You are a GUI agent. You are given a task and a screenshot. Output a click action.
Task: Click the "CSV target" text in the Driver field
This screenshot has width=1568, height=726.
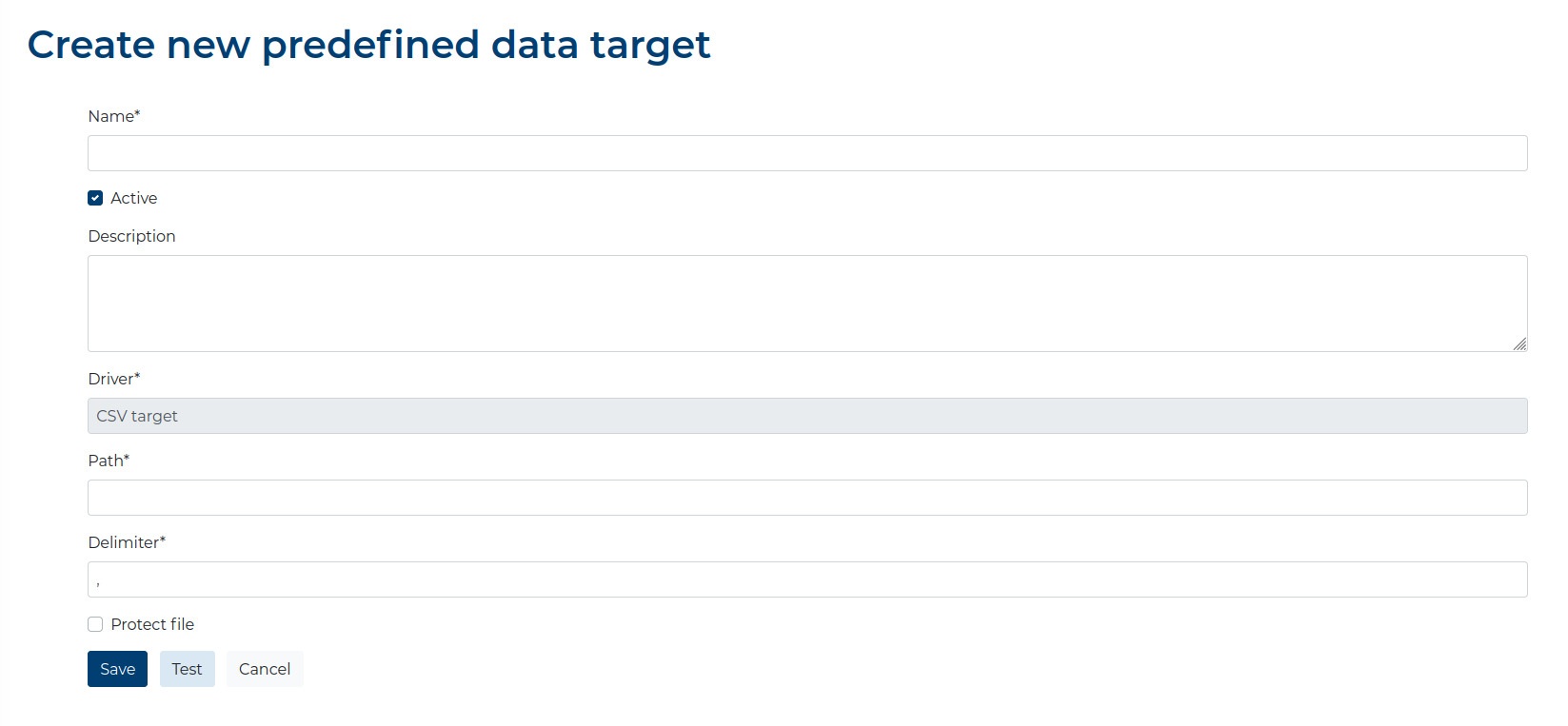click(137, 416)
